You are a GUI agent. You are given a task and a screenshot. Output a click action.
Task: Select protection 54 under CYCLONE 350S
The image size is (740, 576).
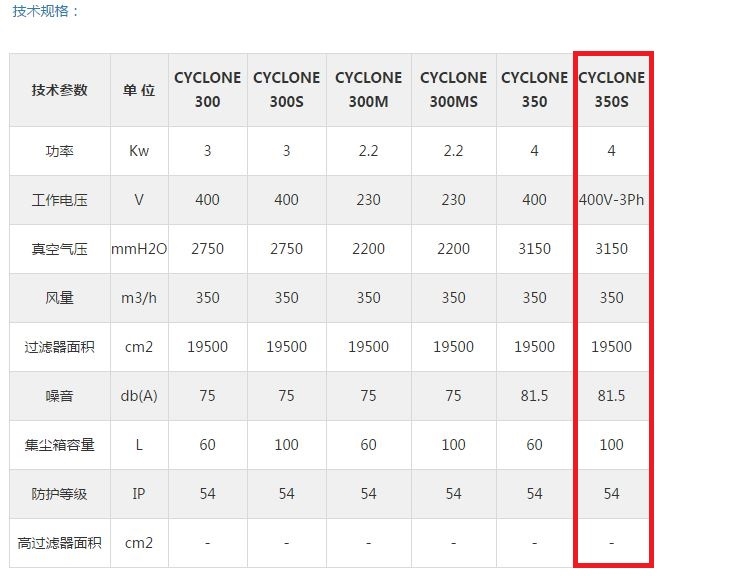(x=612, y=494)
